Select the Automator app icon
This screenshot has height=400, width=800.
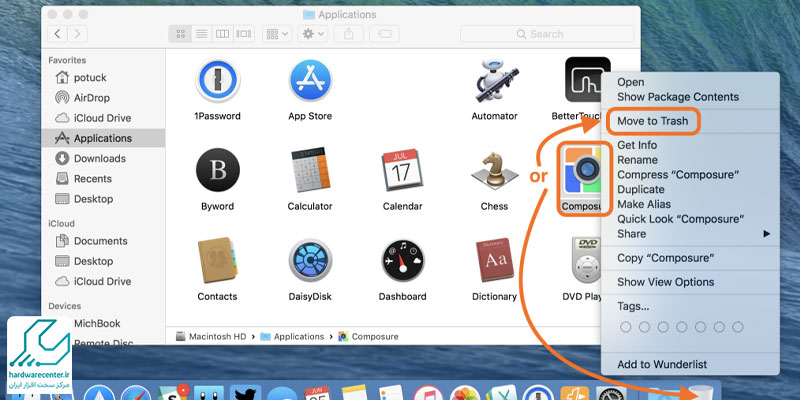494,81
